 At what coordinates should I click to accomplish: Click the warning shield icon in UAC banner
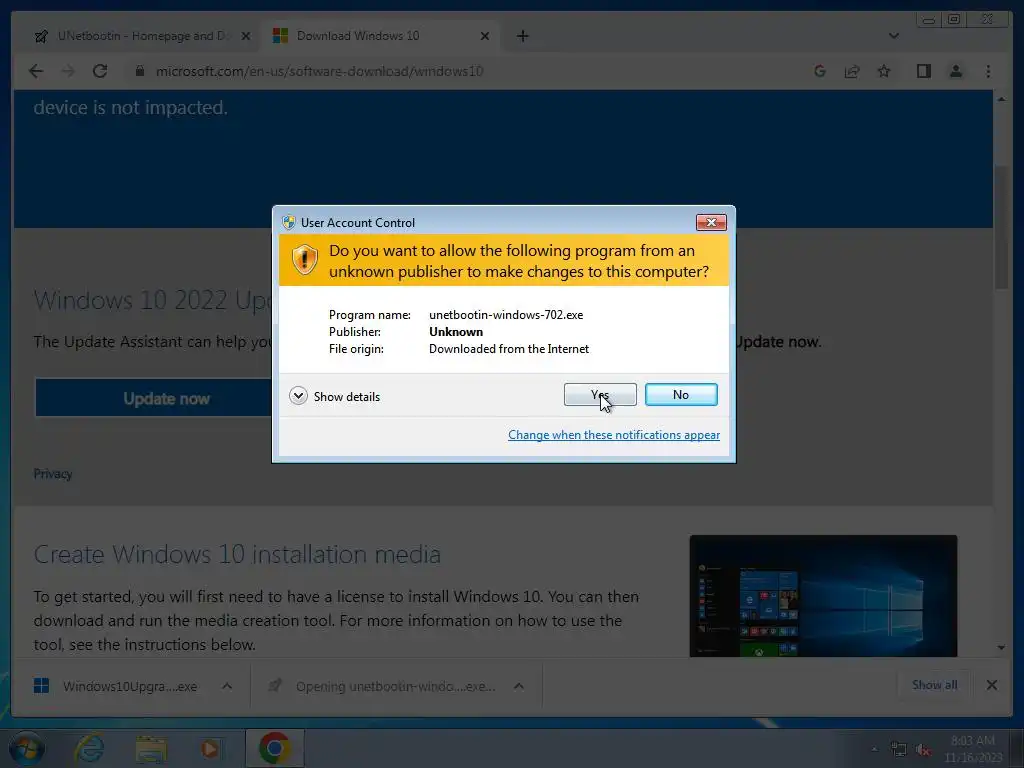(304, 260)
